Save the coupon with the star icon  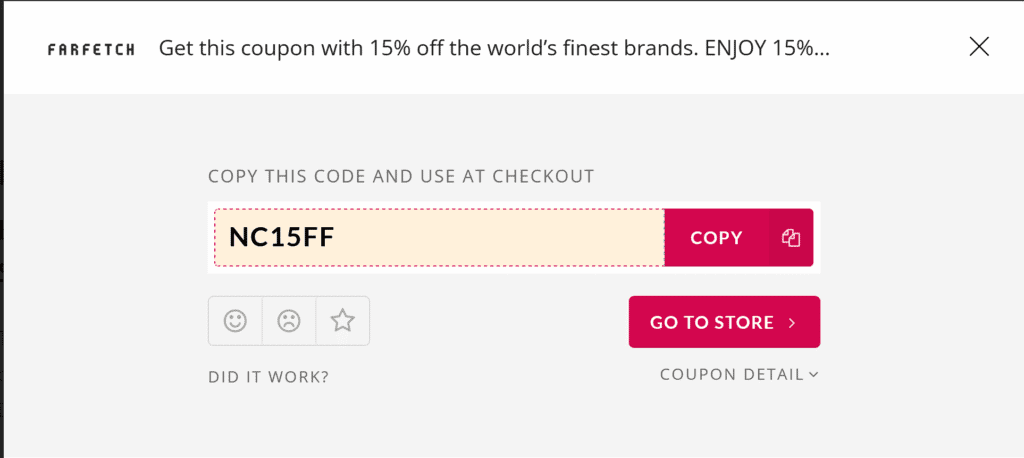point(342,321)
